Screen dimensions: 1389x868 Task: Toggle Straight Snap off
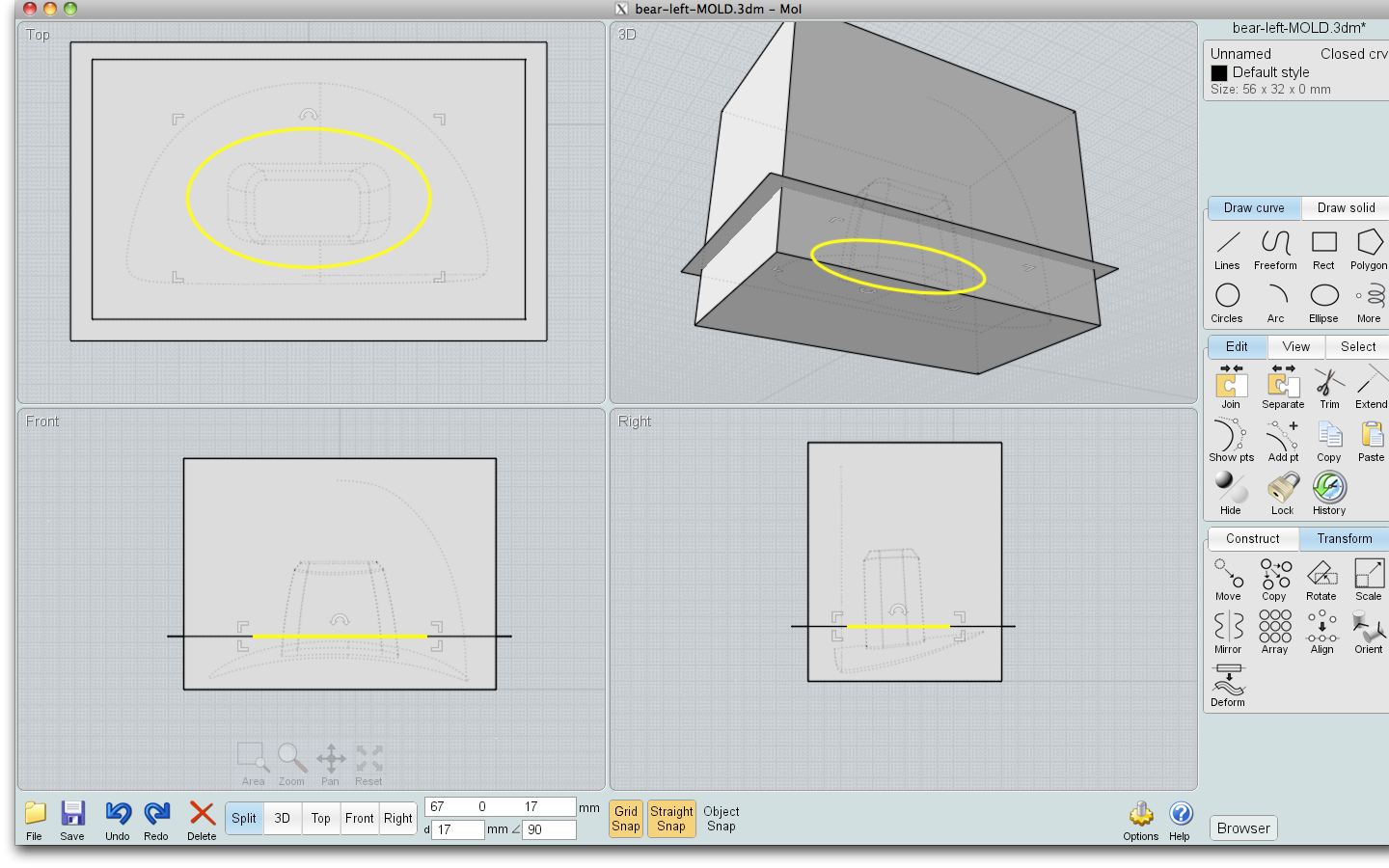click(x=671, y=818)
